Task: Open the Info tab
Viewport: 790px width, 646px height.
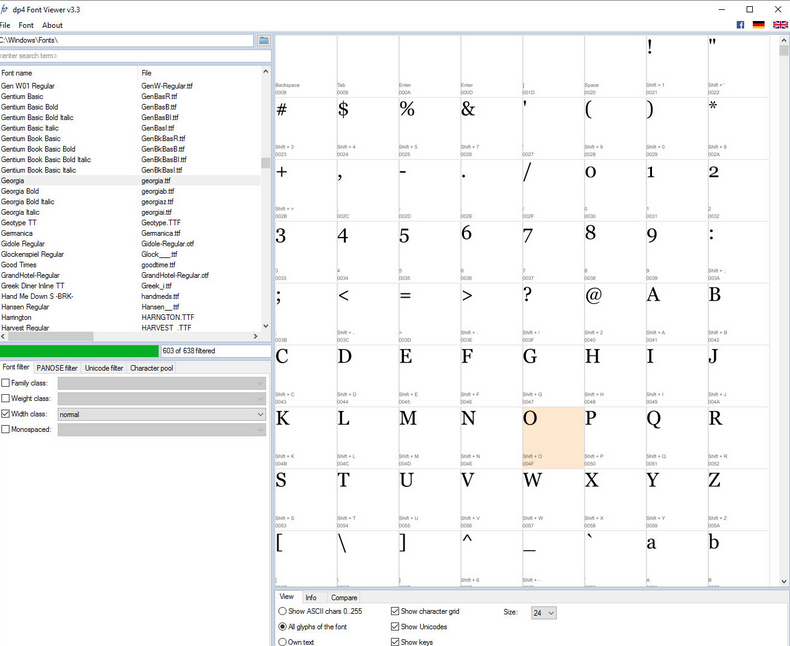Action: click(311, 597)
